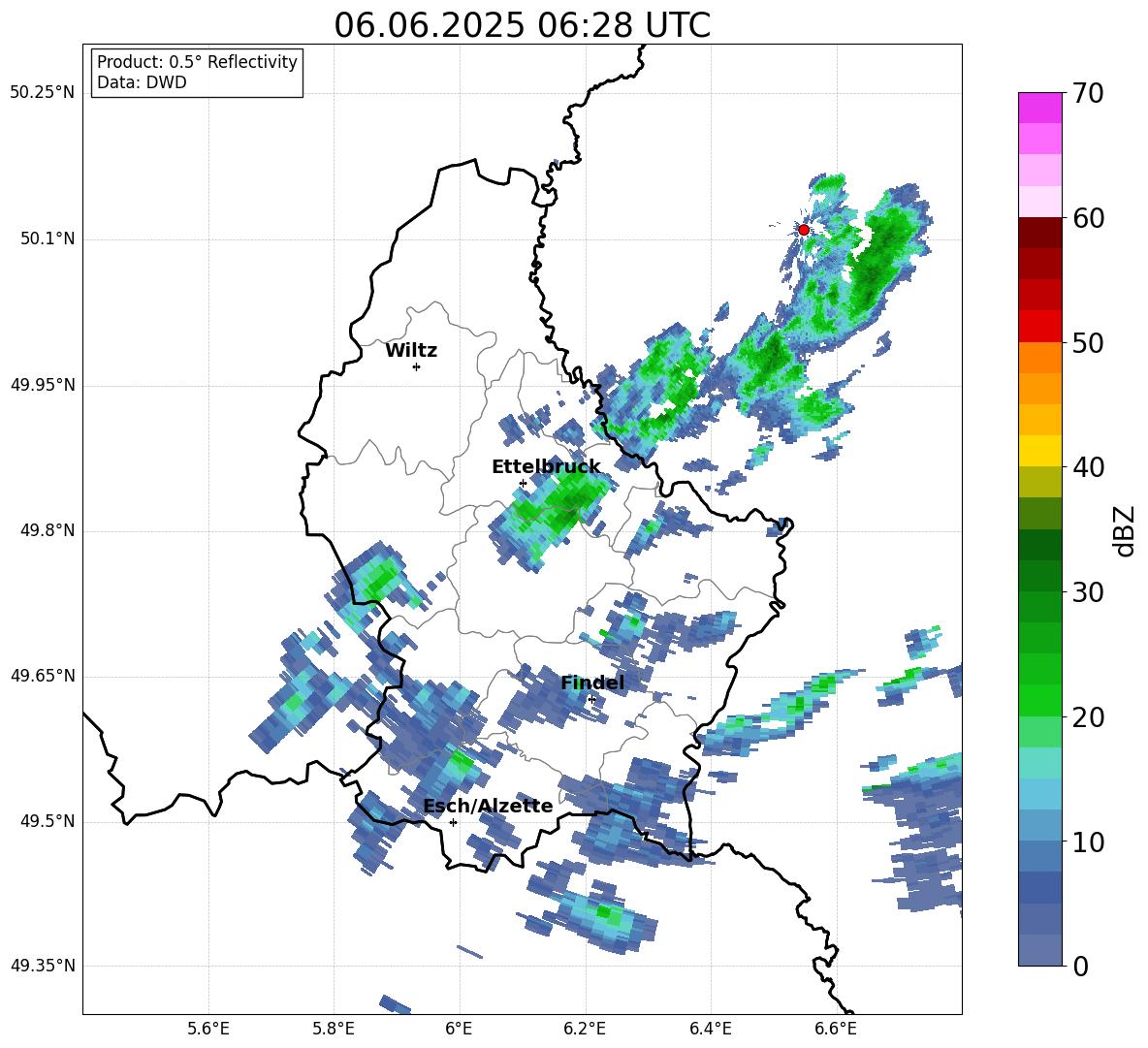This screenshot has height=1048, width=1148.
Task: Click the Data: DWD text
Action: coord(142,82)
